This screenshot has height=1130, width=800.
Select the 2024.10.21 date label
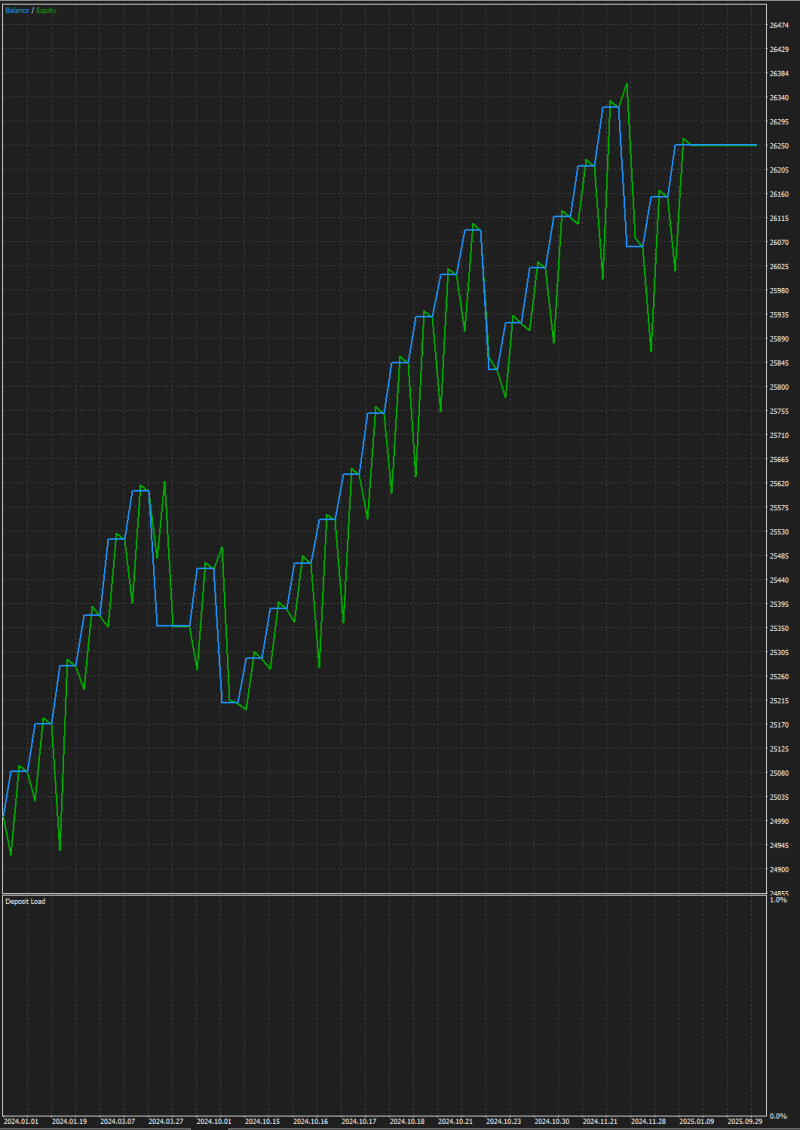tap(455, 1121)
